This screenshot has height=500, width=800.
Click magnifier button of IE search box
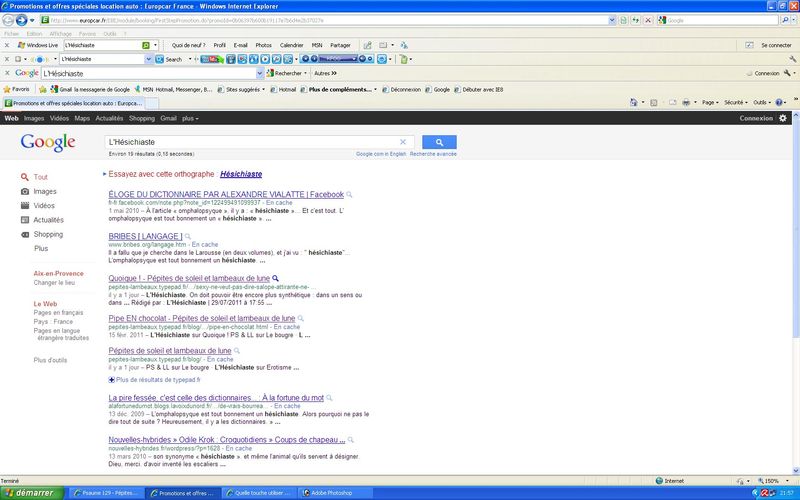(785, 20)
